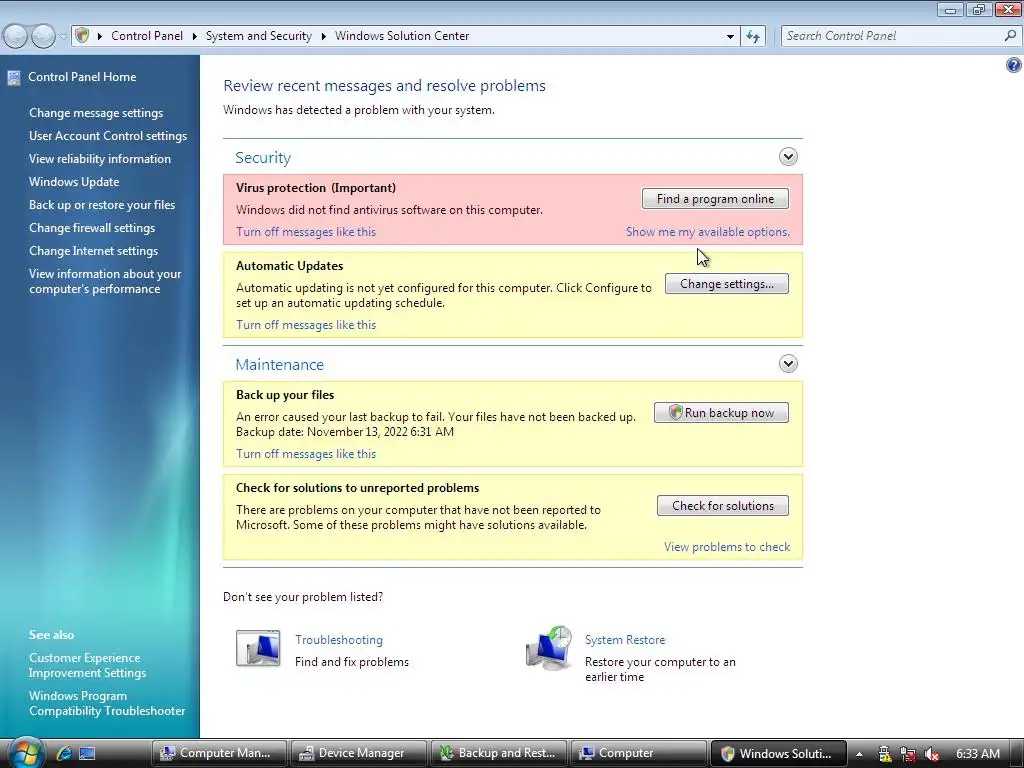This screenshot has width=1024, height=768.
Task: Click the 6:33 AM clock
Action: 978,754
